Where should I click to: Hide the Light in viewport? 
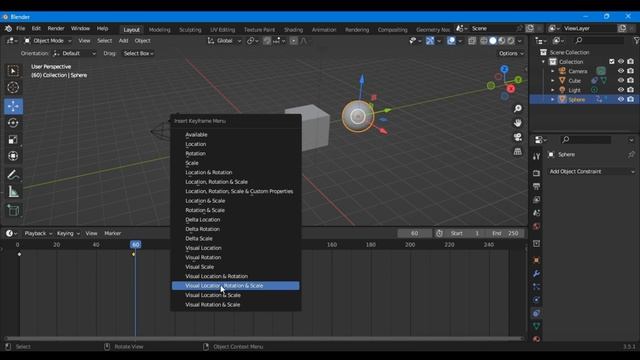(x=621, y=90)
